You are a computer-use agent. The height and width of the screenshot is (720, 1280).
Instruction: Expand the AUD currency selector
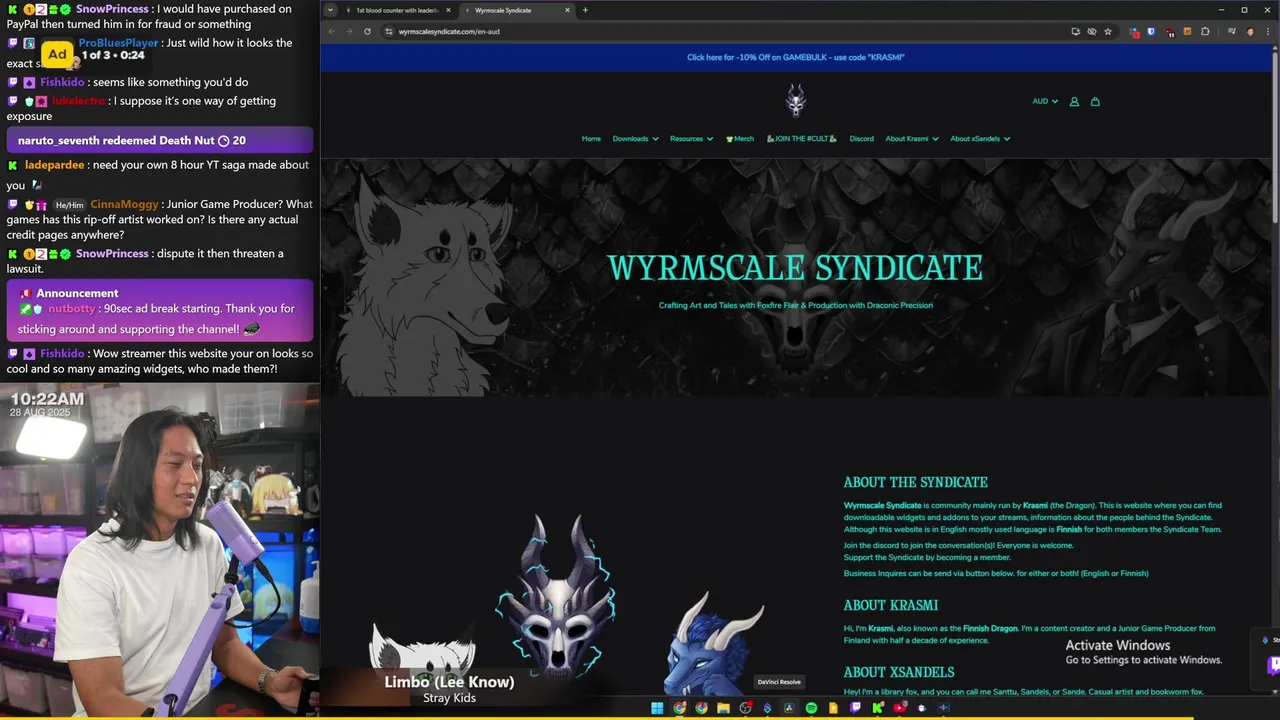1045,101
